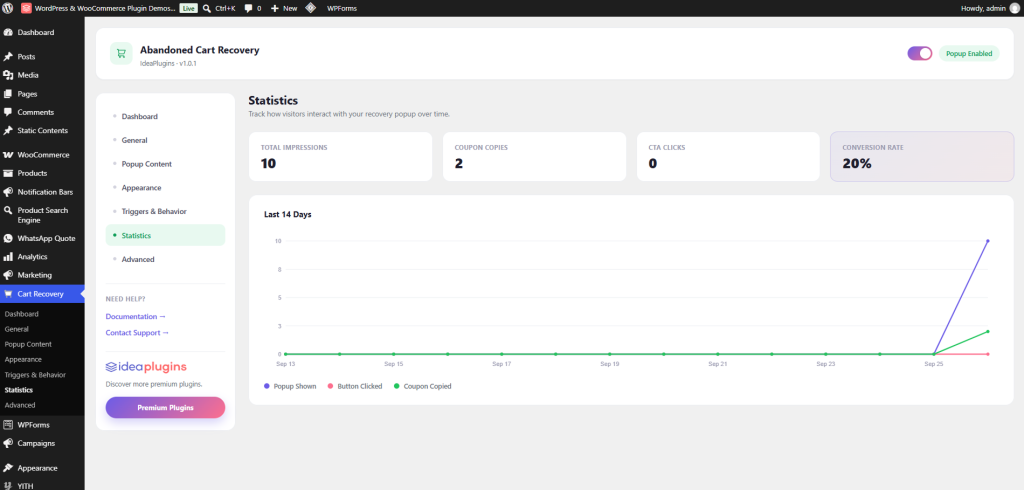Click the "Last 14 Days" chart title
This screenshot has width=1024, height=490.
pos(287,214)
